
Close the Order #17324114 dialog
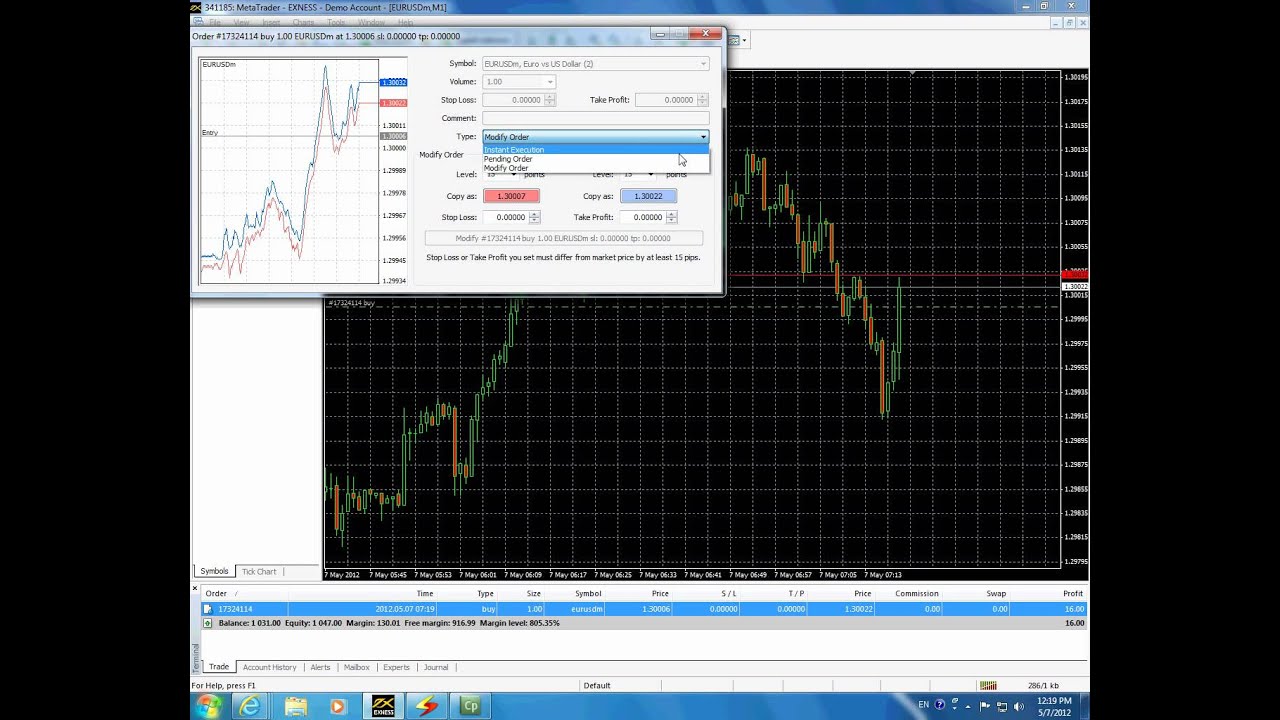705,33
